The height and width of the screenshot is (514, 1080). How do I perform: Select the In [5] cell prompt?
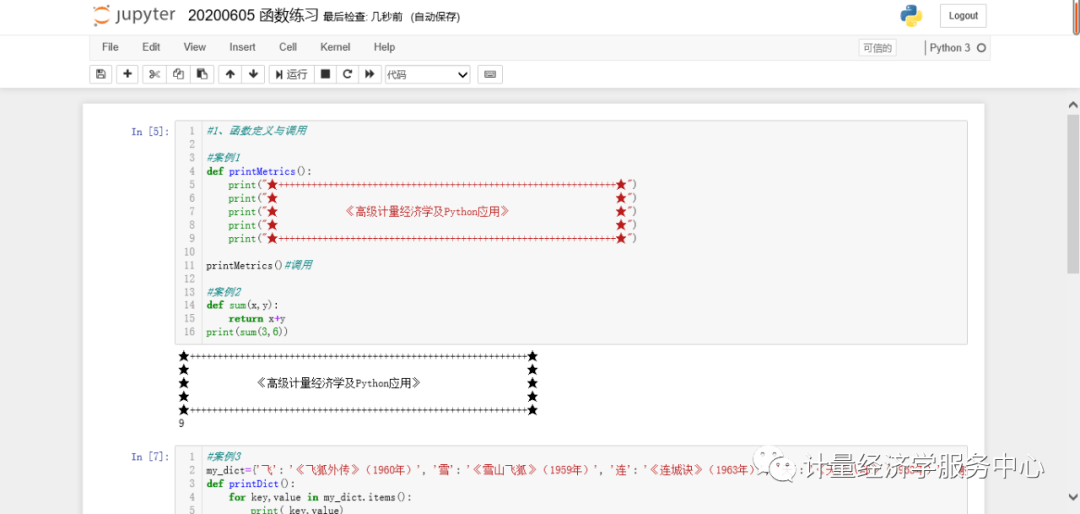click(150, 132)
